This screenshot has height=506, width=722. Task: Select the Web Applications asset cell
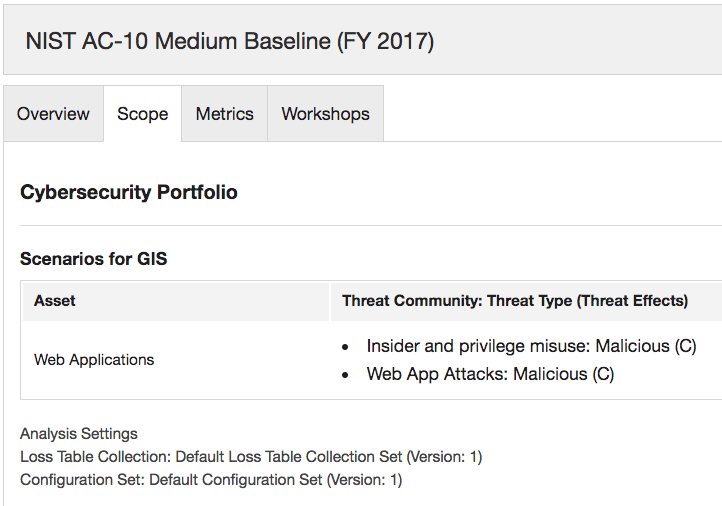[94, 360]
